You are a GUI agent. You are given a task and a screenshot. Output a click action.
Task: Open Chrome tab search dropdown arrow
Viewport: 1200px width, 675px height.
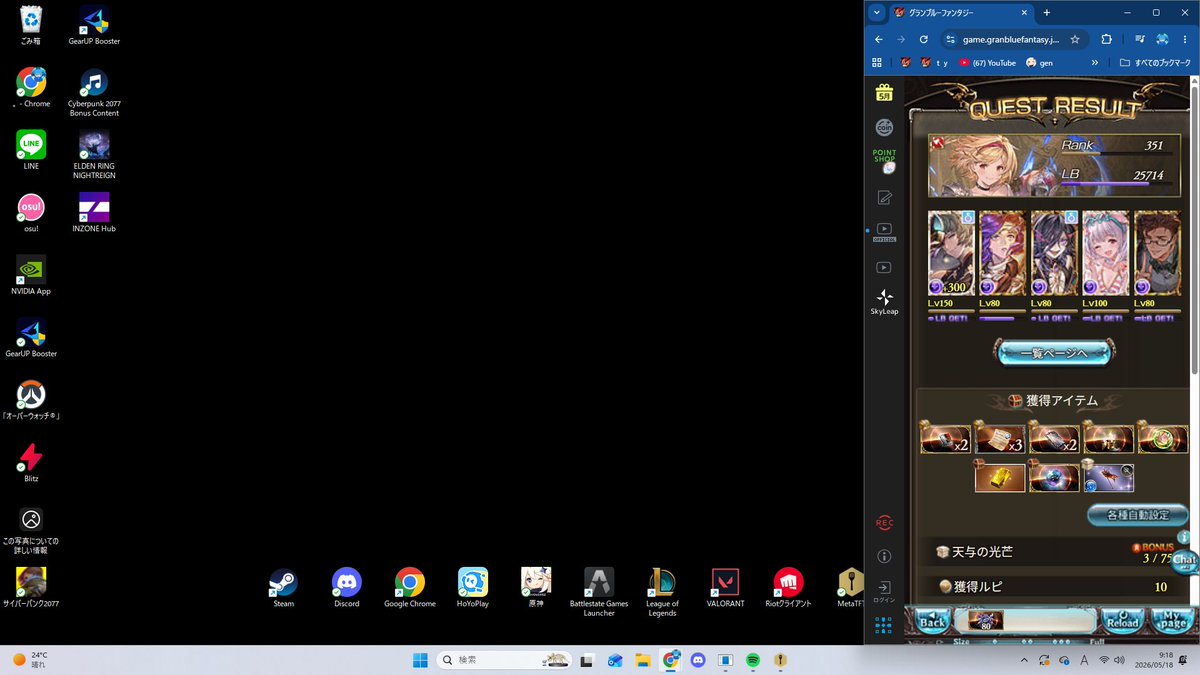click(x=877, y=13)
